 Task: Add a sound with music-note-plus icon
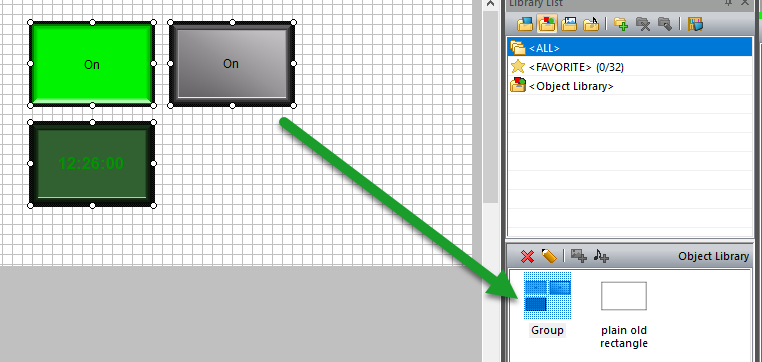coord(601,256)
